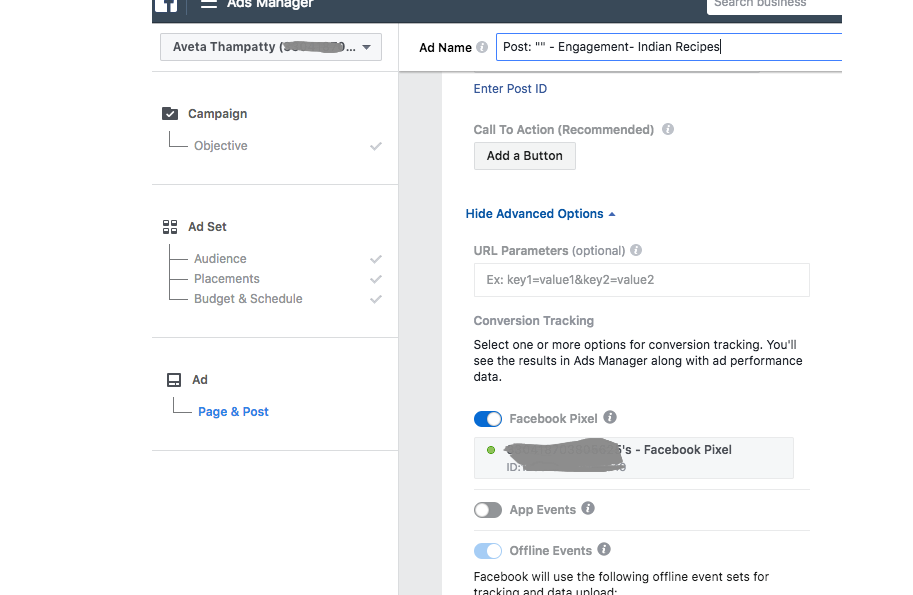Click the Facebook Pixel info icon
Screen dimensions: 913x595
pos(610,417)
